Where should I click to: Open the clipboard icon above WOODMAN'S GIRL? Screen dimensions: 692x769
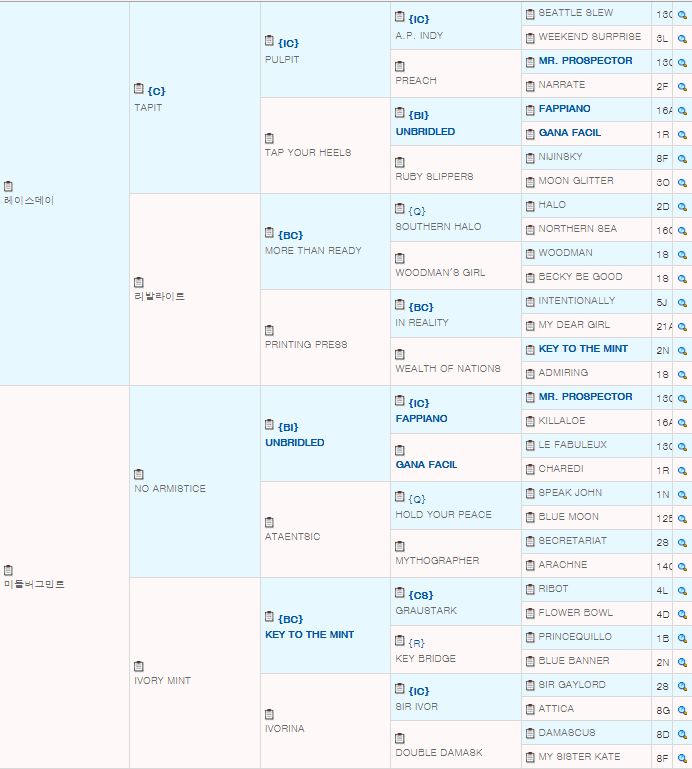[400, 259]
